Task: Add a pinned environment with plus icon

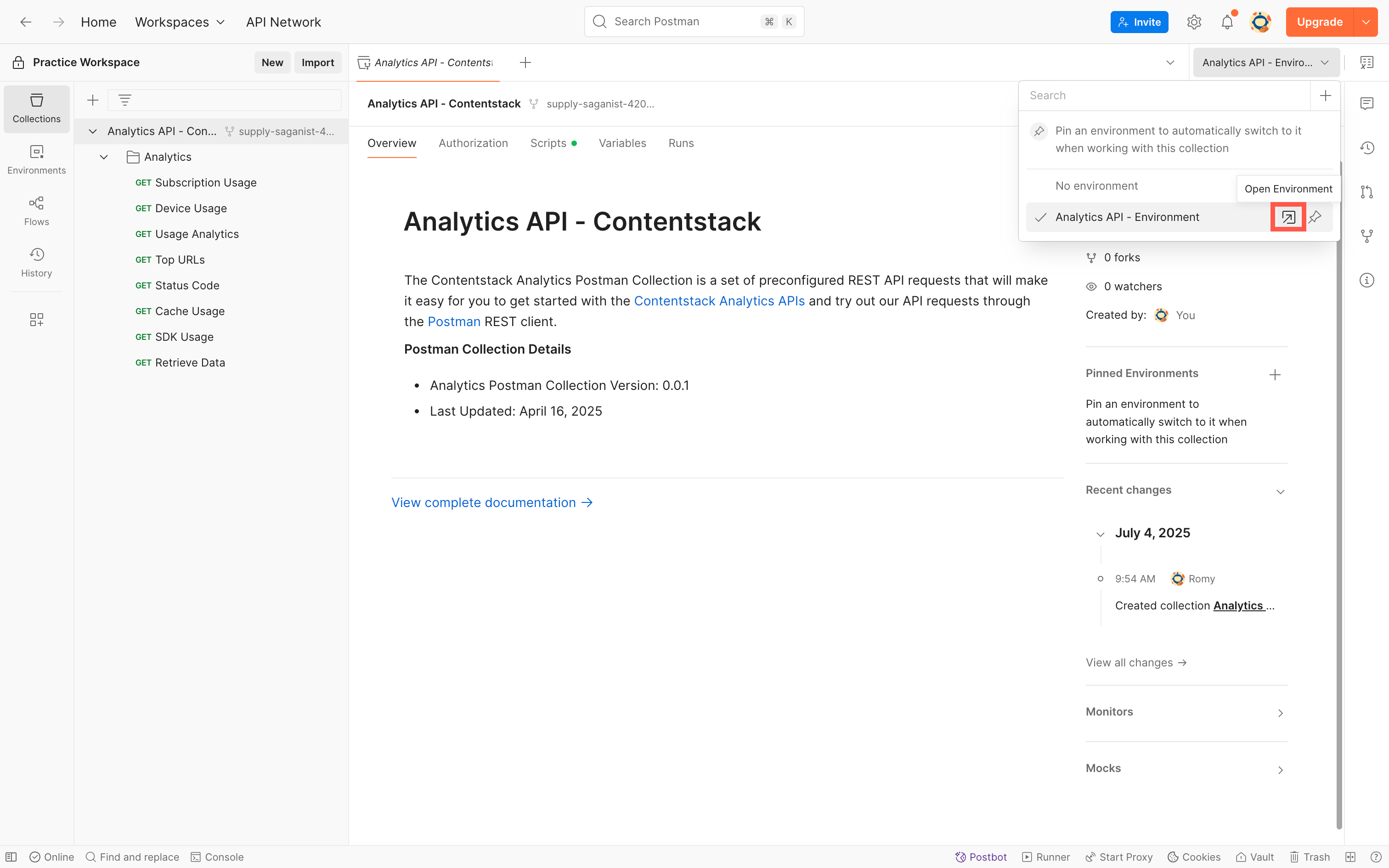Action: [1275, 375]
